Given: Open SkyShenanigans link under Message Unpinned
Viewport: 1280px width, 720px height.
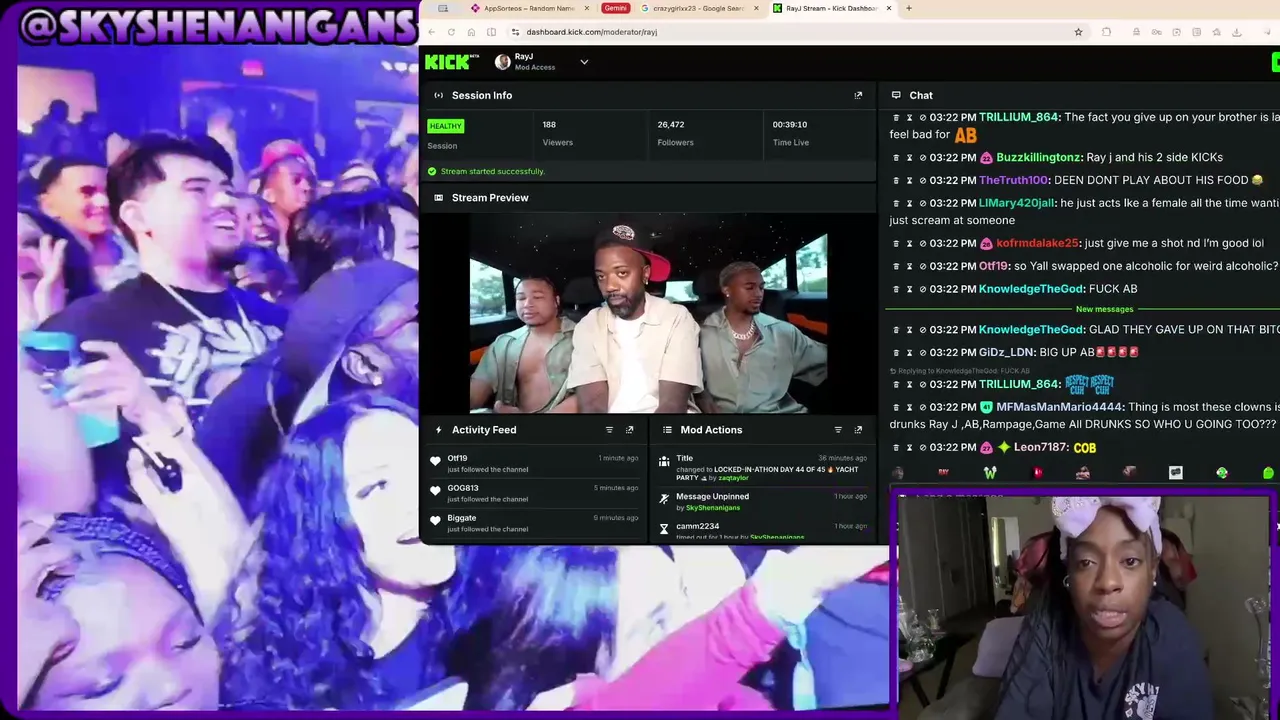Looking at the screenshot, I should coord(713,508).
